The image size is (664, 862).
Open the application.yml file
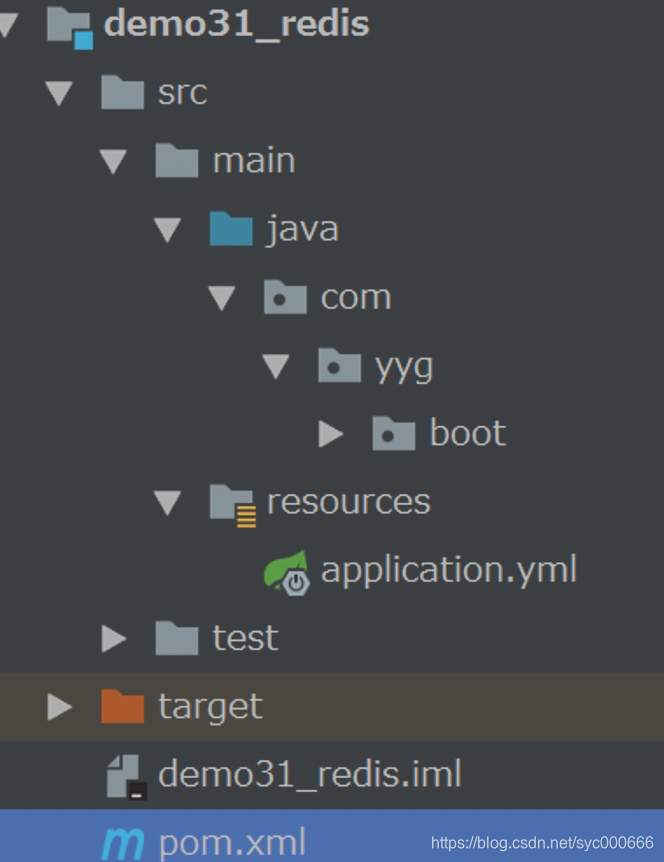pos(448,569)
